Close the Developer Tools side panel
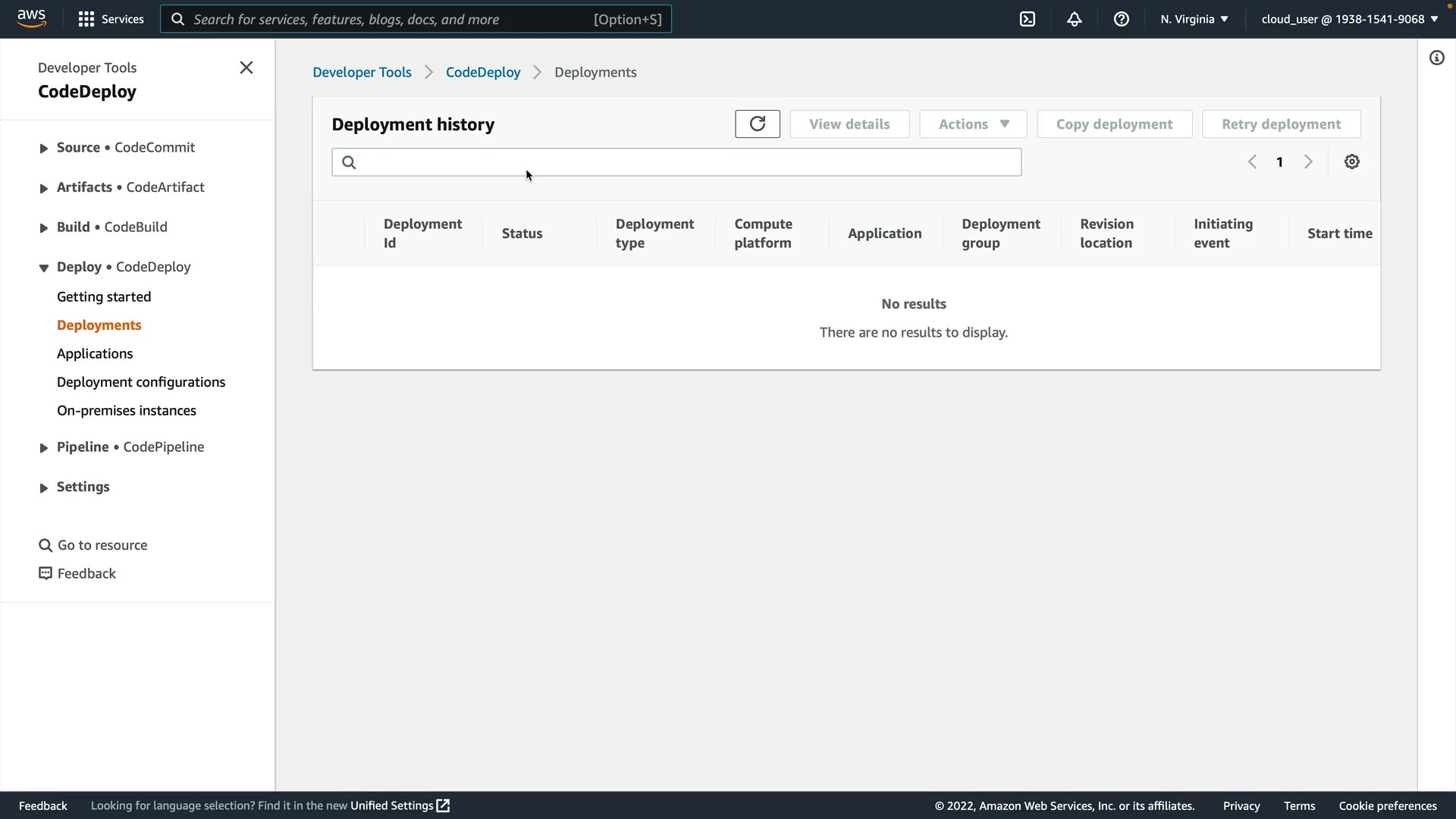 pos(246,68)
